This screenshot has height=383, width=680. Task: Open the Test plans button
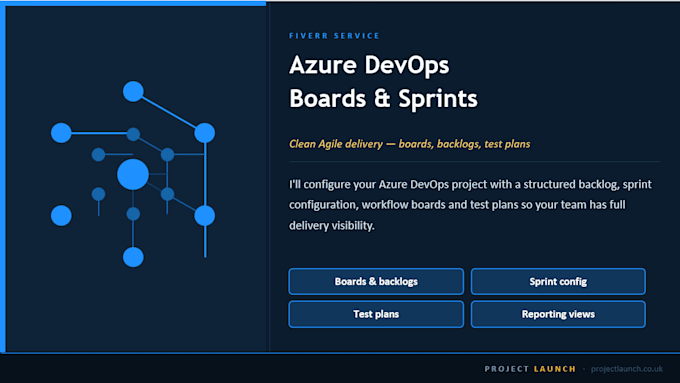(x=376, y=314)
